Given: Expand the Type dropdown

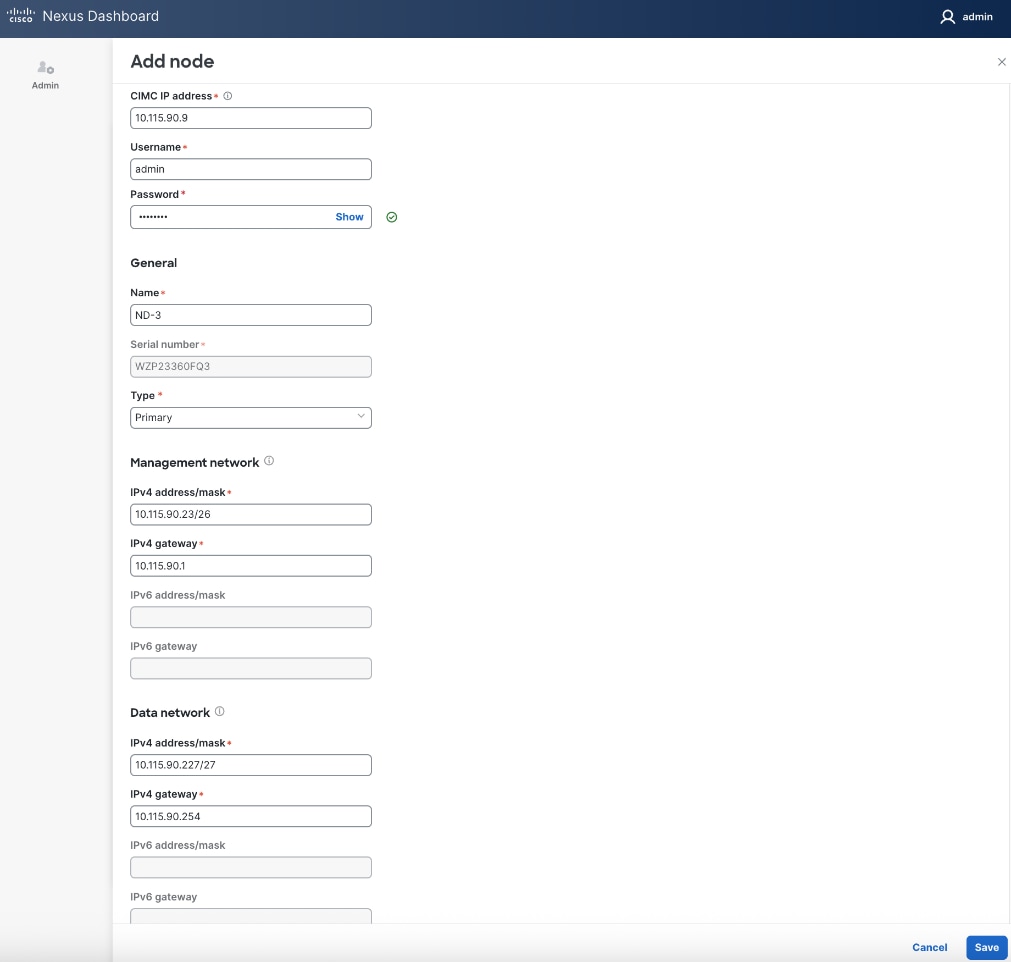Looking at the screenshot, I should tap(360, 417).
